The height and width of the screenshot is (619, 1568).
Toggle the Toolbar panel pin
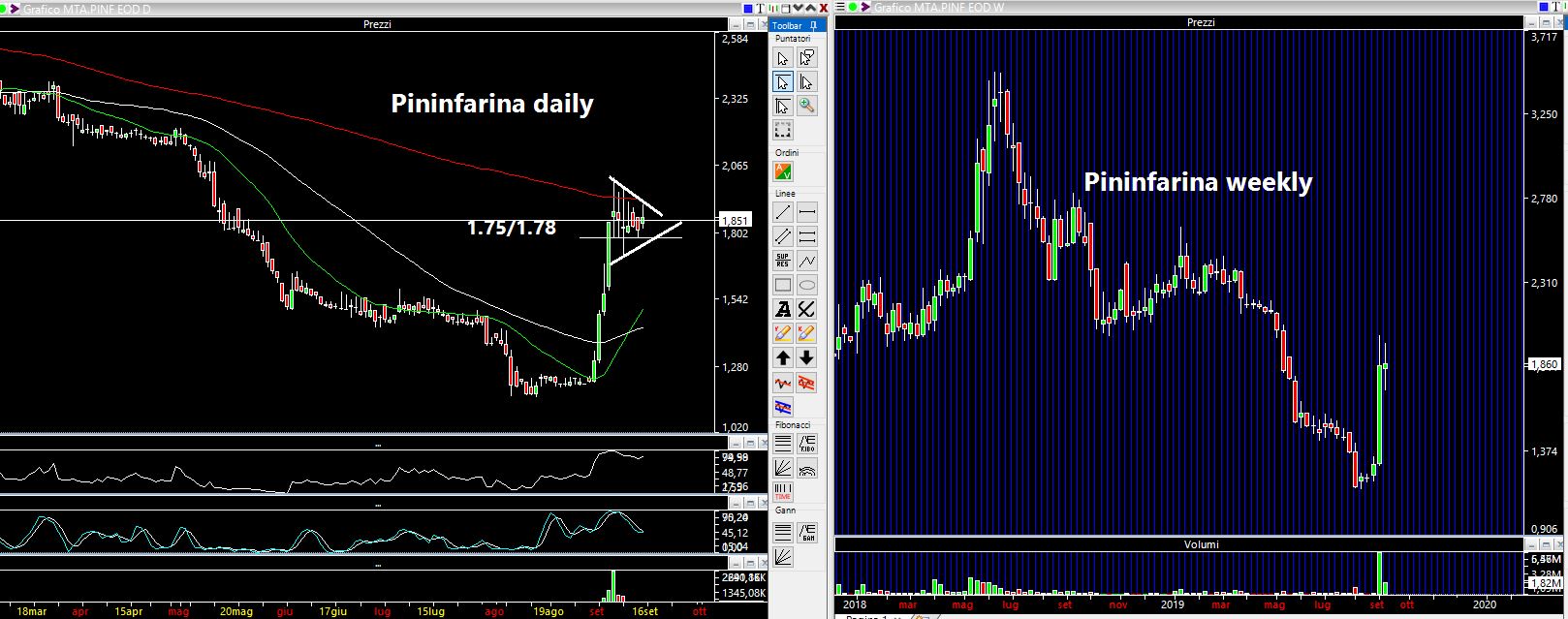click(x=814, y=25)
